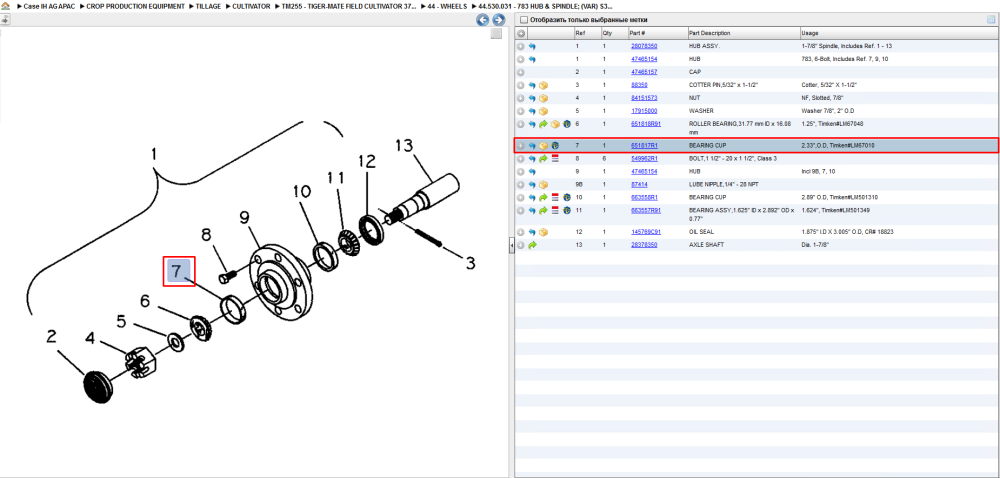Open part number link 549962R1
The height and width of the screenshot is (478, 1000).
[x=643, y=159]
